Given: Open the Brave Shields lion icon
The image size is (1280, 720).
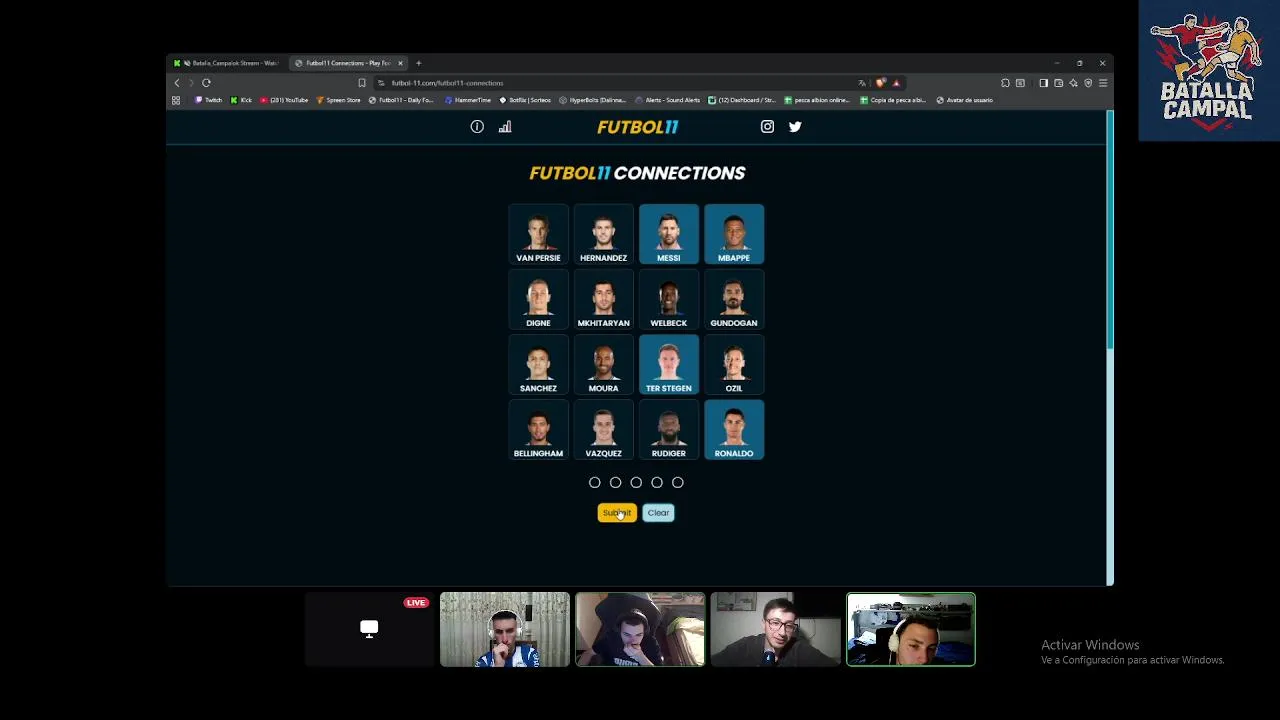Looking at the screenshot, I should pyautogui.click(x=880, y=83).
